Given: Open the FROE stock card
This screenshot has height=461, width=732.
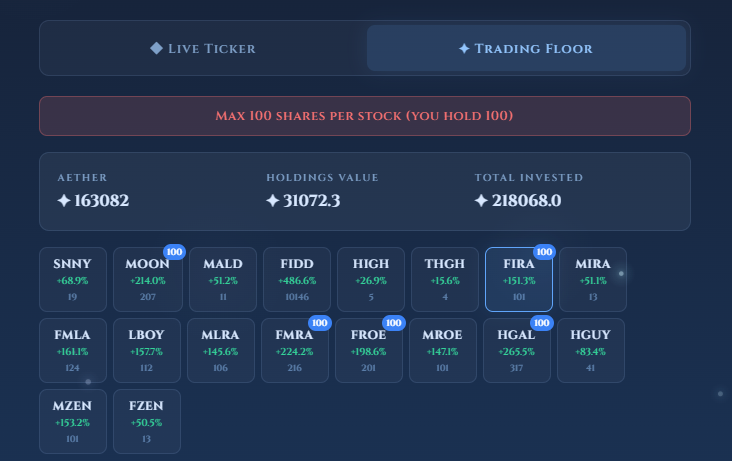Looking at the screenshot, I should tap(369, 350).
